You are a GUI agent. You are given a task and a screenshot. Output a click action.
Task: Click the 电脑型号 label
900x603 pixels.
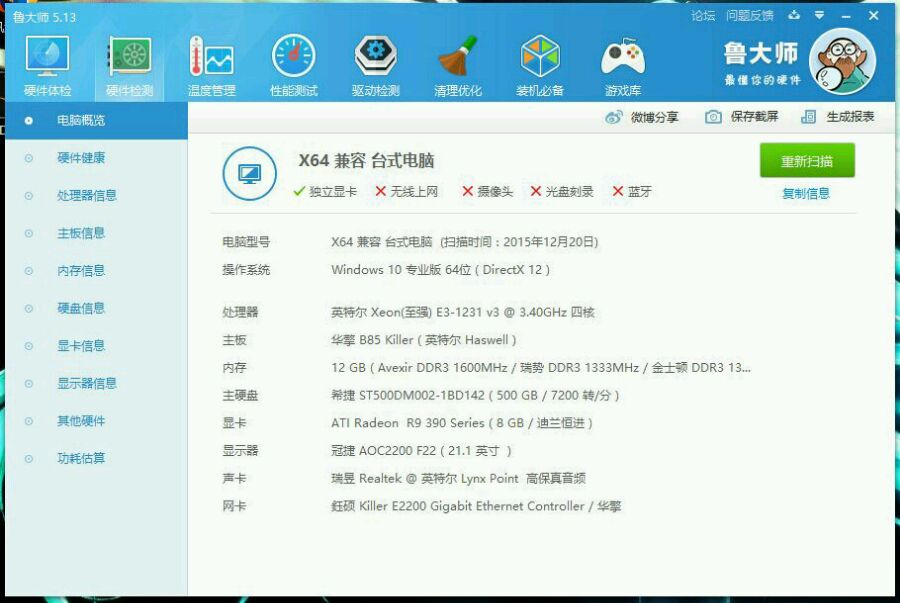click(246, 242)
